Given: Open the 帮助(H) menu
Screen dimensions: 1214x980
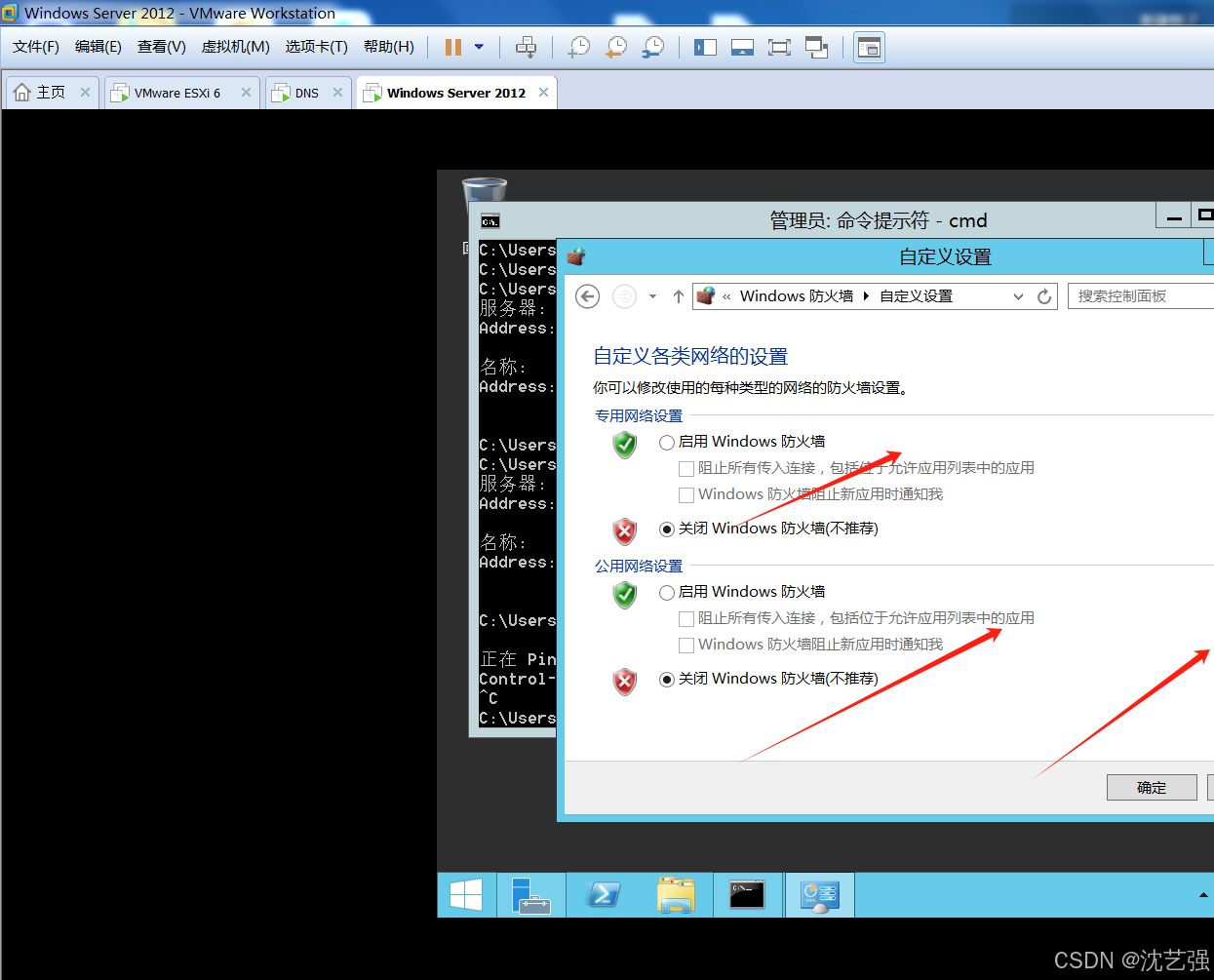Looking at the screenshot, I should click(389, 47).
